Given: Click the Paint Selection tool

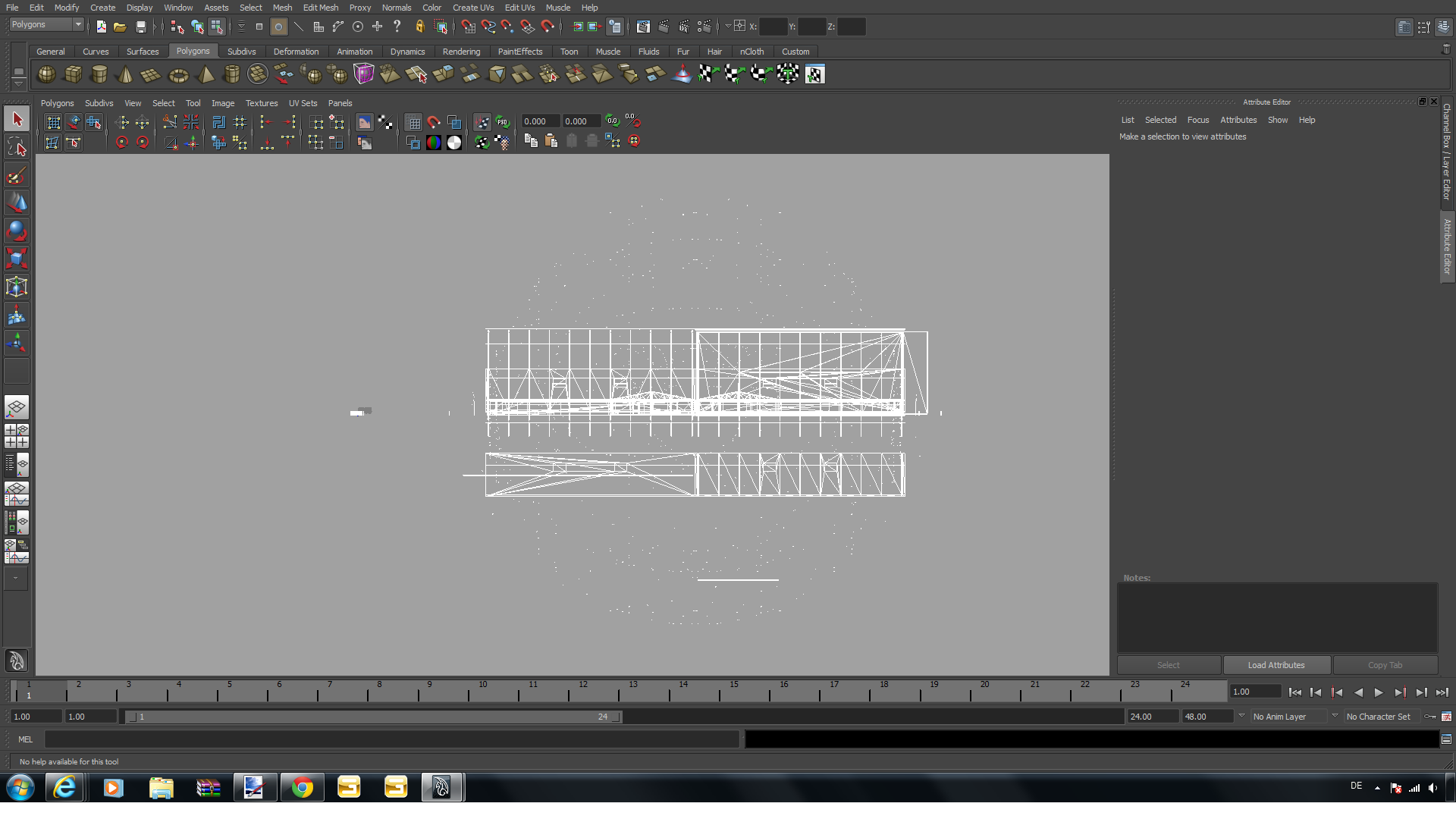Looking at the screenshot, I should click(x=17, y=176).
